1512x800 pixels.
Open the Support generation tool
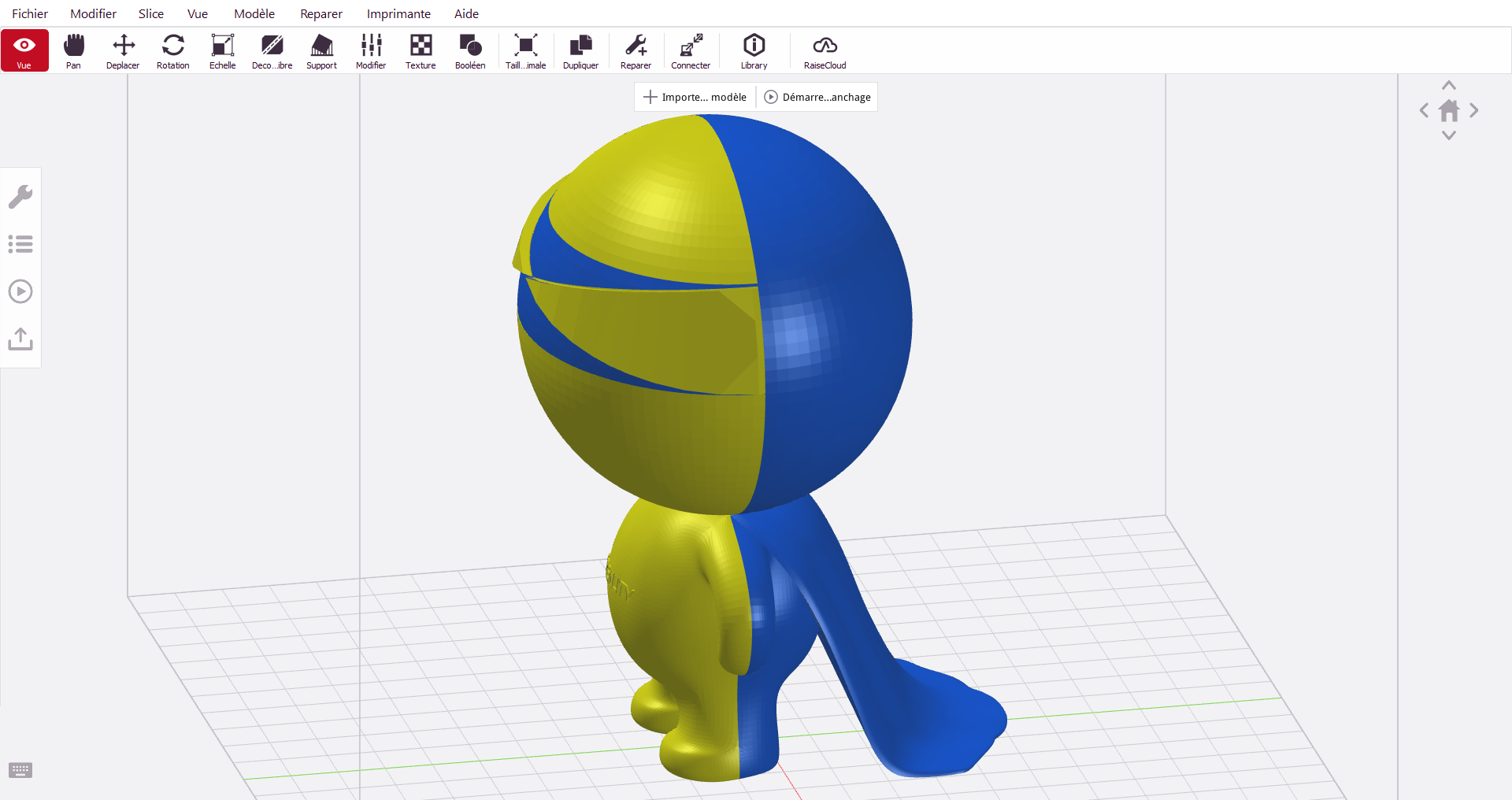[x=321, y=50]
